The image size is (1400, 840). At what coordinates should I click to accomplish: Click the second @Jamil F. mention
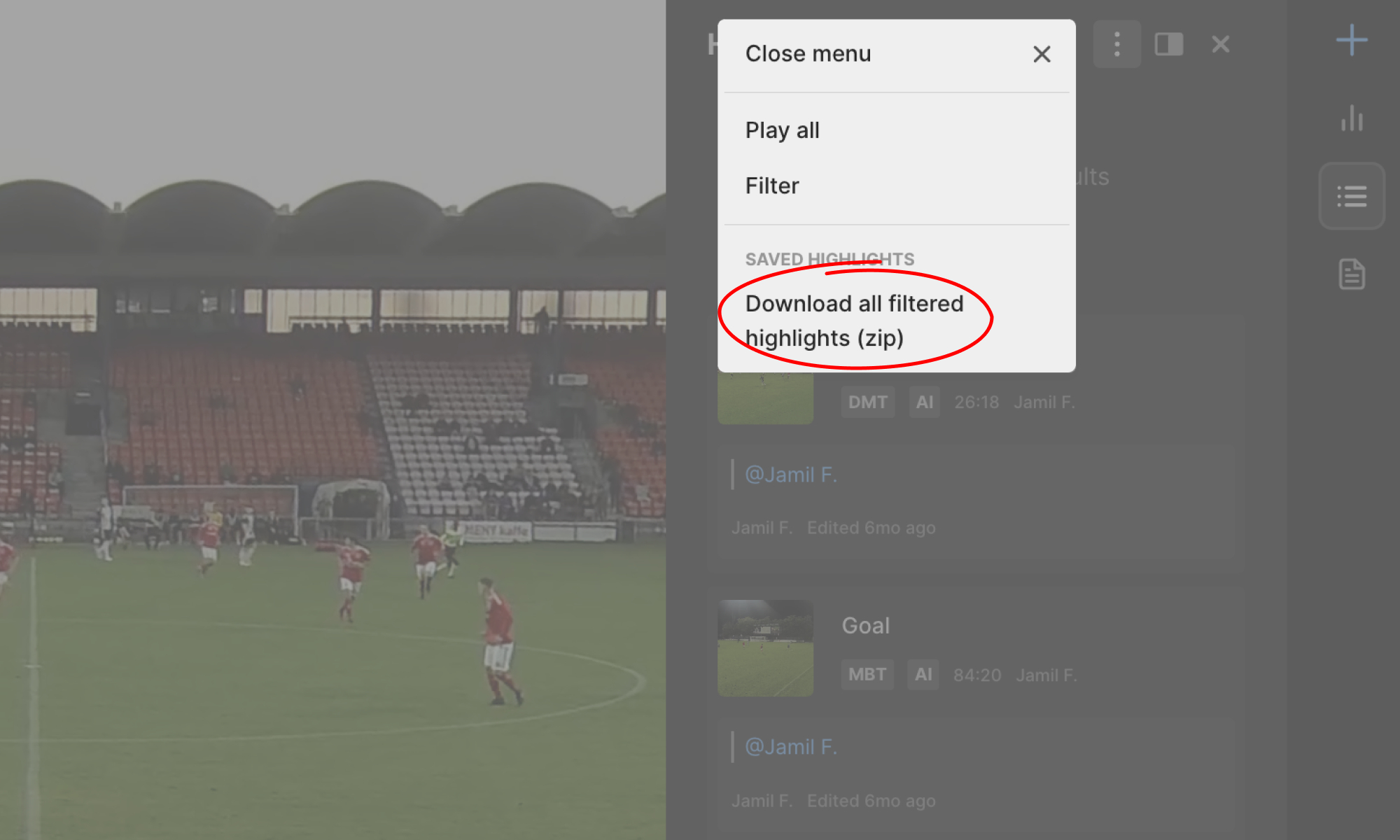[791, 747]
